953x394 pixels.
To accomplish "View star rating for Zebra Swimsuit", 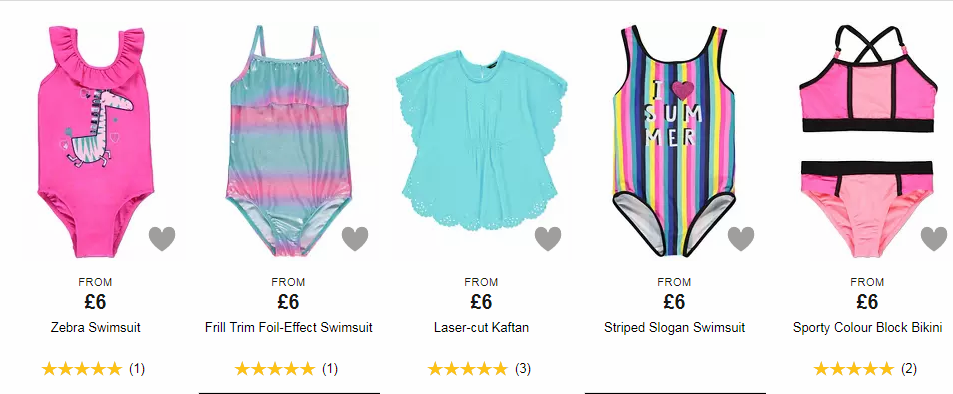I will click(81, 368).
